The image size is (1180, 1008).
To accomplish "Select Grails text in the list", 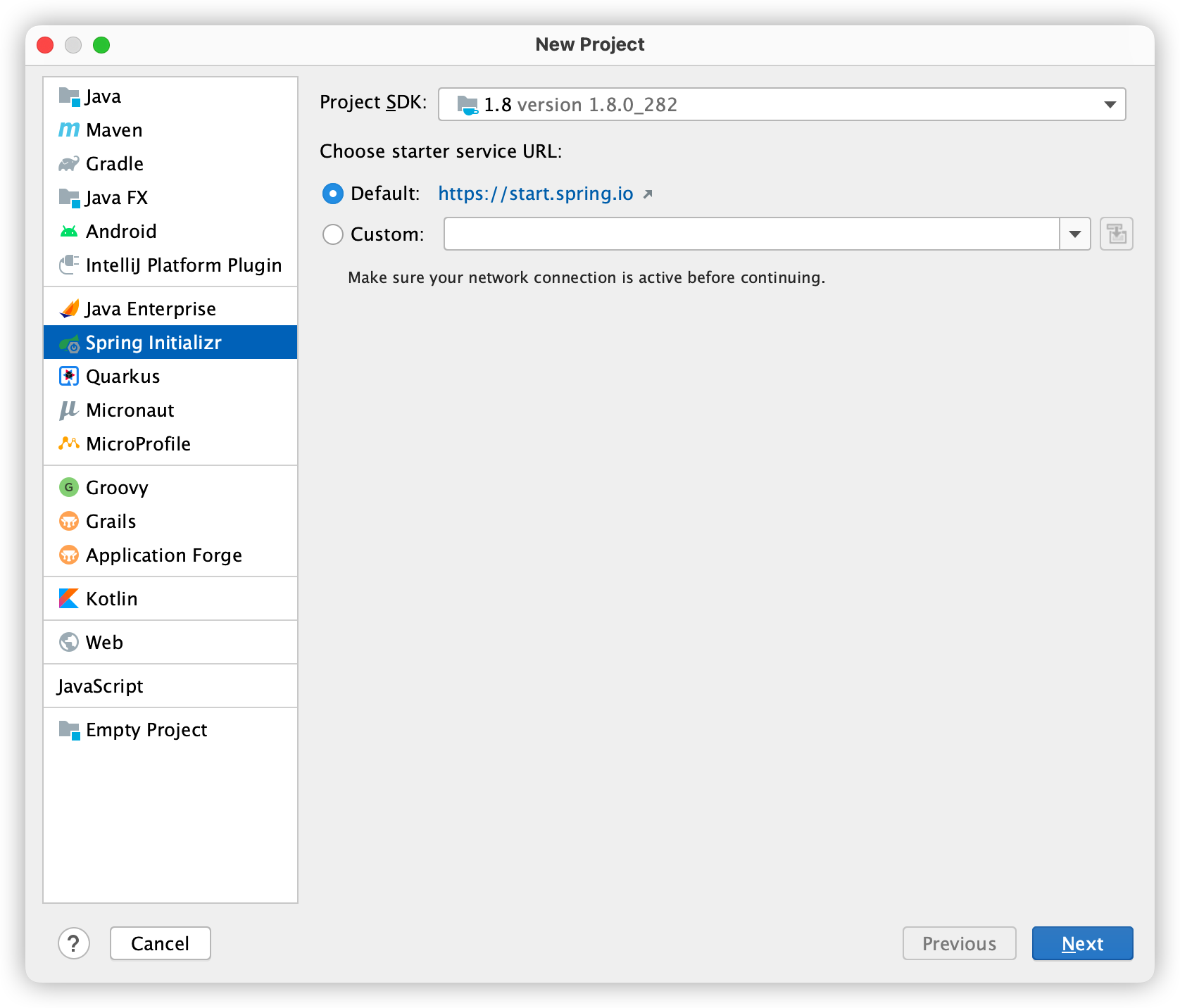I will coord(111,522).
